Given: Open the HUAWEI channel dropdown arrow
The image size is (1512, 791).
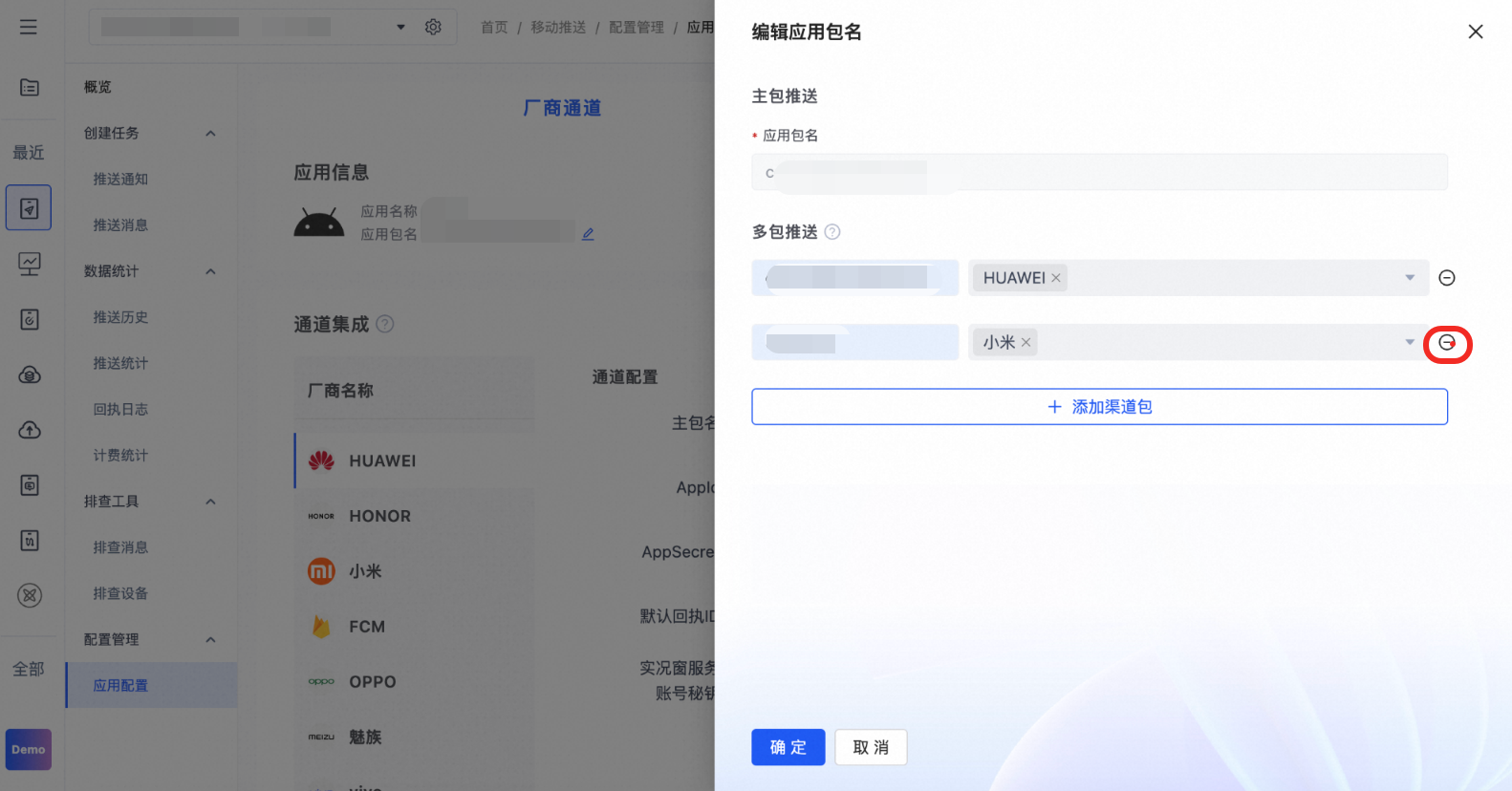Looking at the screenshot, I should (1410, 278).
